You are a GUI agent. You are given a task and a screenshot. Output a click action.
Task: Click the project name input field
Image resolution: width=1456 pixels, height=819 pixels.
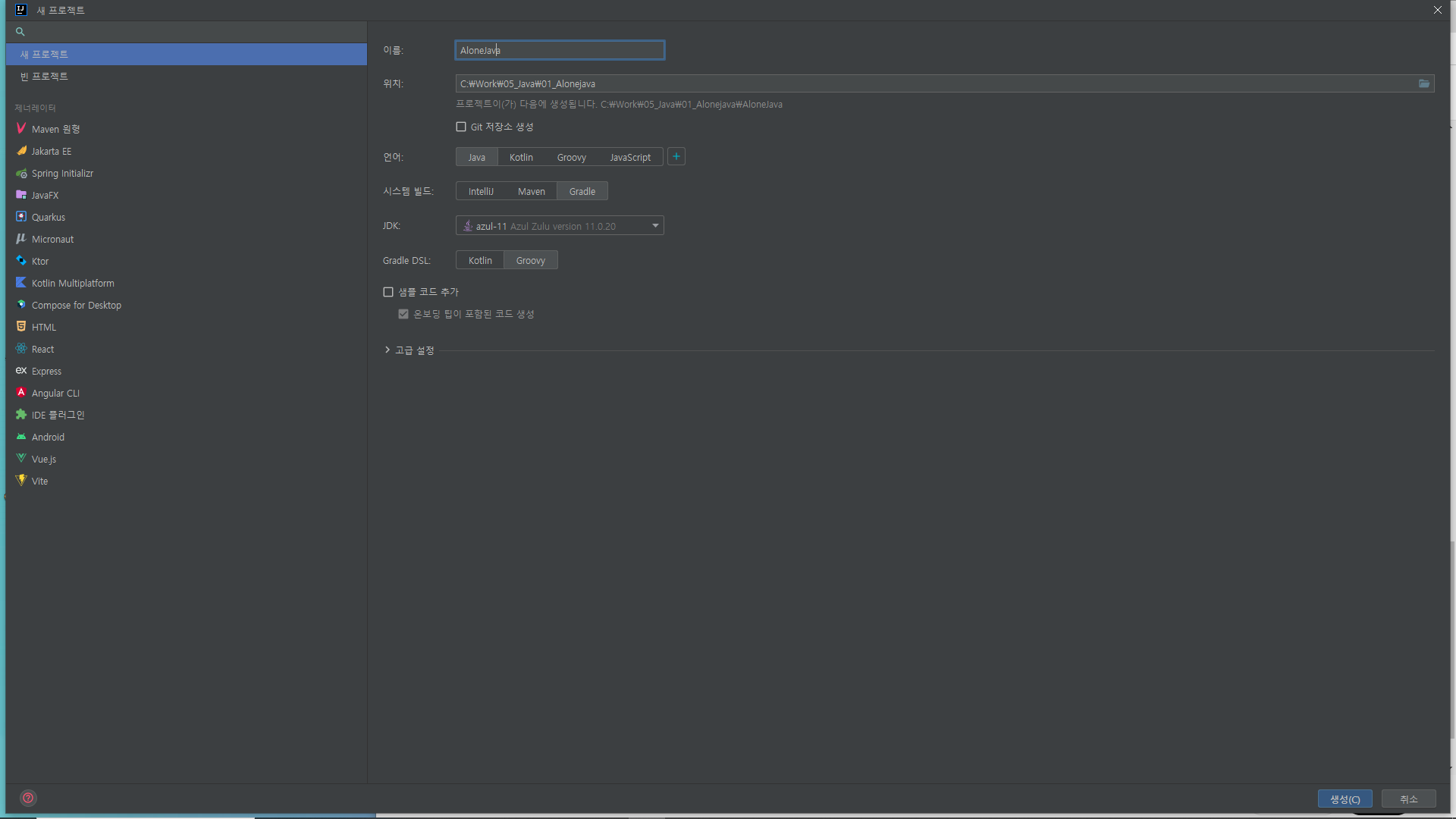pyautogui.click(x=560, y=50)
